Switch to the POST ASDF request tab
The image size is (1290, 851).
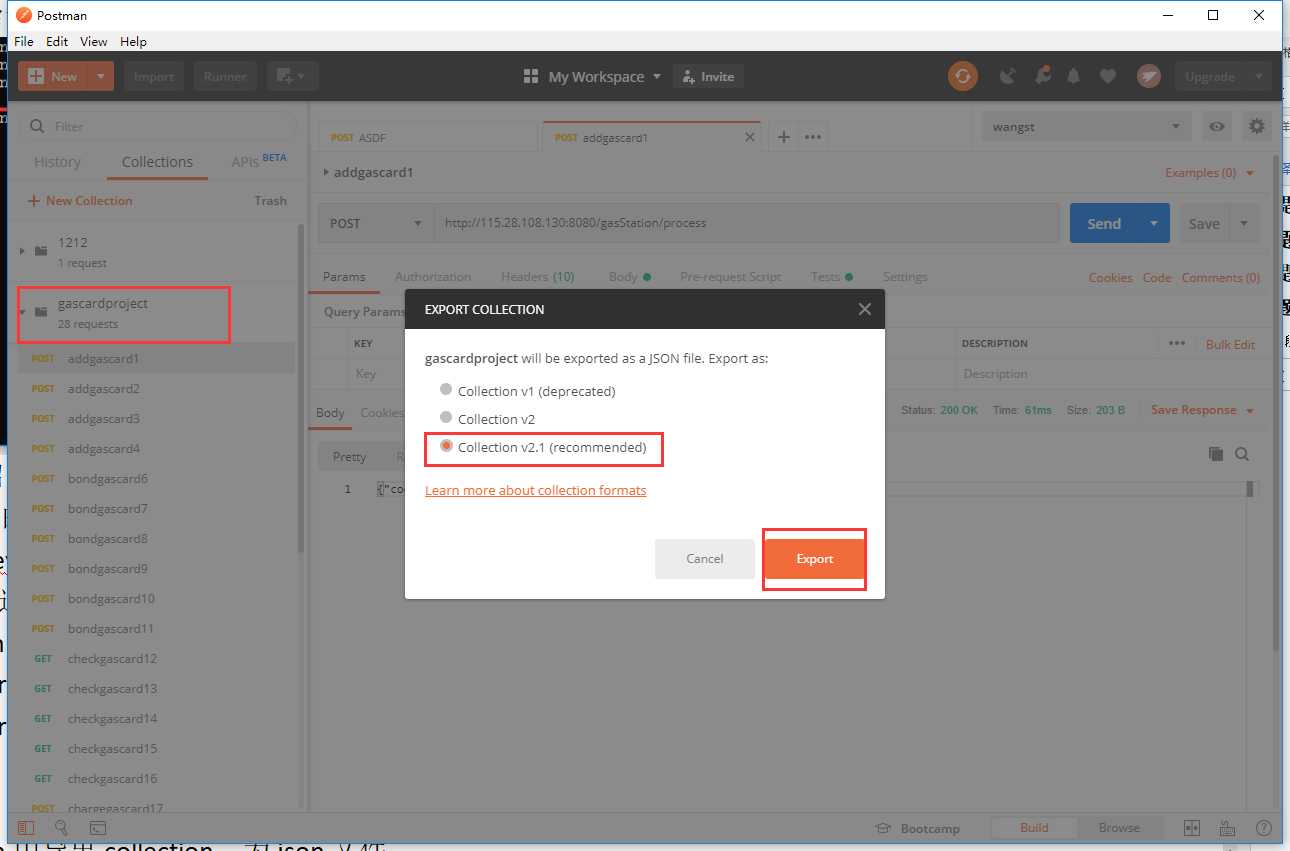click(428, 137)
